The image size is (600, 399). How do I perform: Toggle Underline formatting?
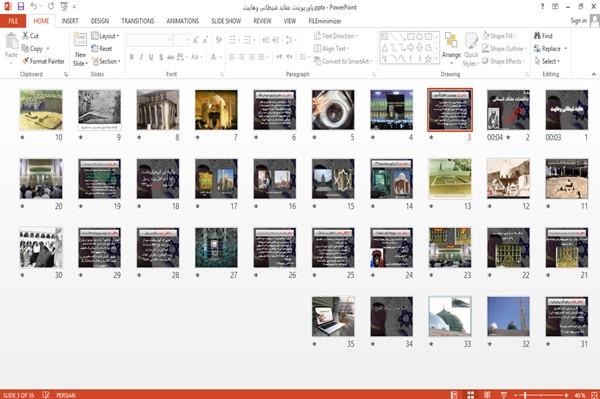coord(151,57)
